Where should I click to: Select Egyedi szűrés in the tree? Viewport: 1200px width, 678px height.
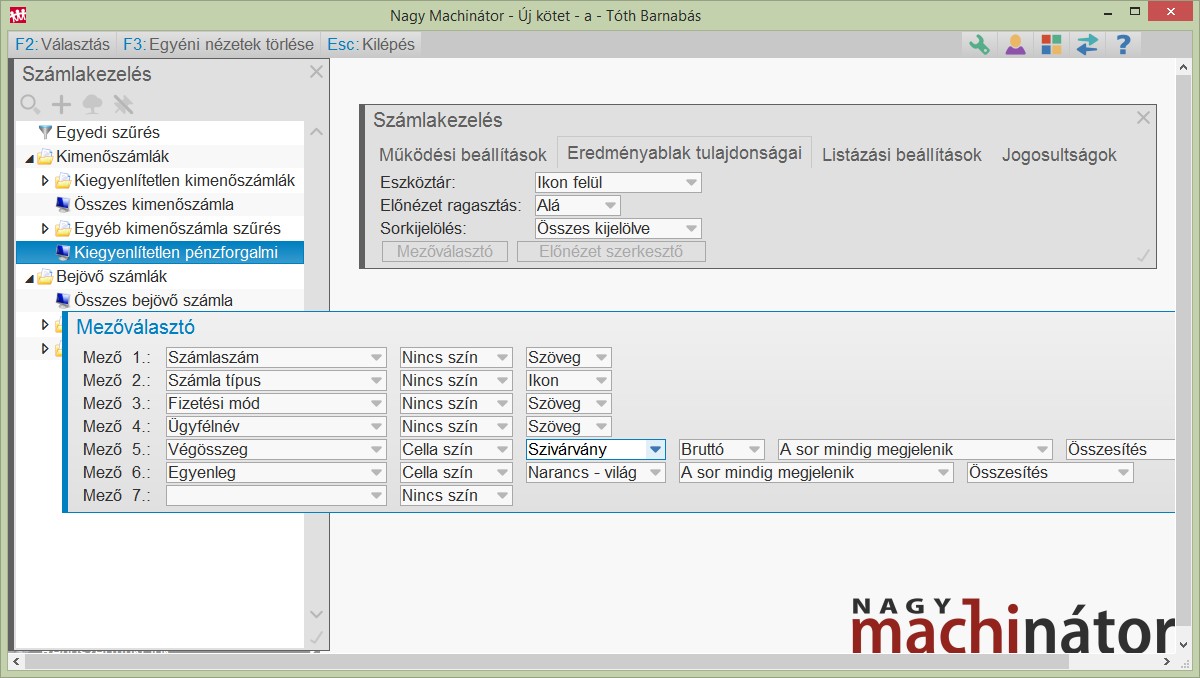(x=108, y=132)
